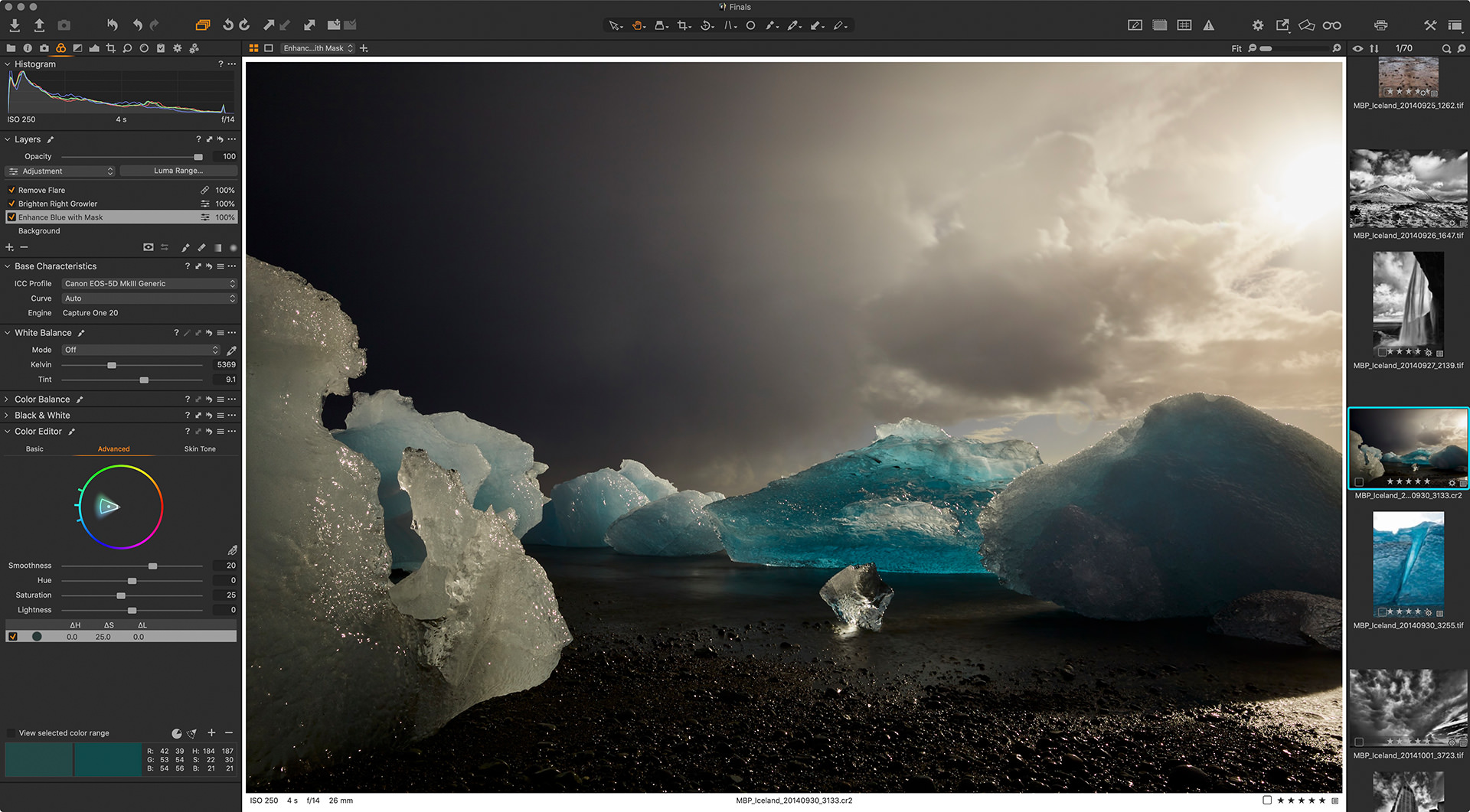This screenshot has width=1470, height=812.
Task: Open the Print icon in the toolbar
Action: click(1380, 25)
